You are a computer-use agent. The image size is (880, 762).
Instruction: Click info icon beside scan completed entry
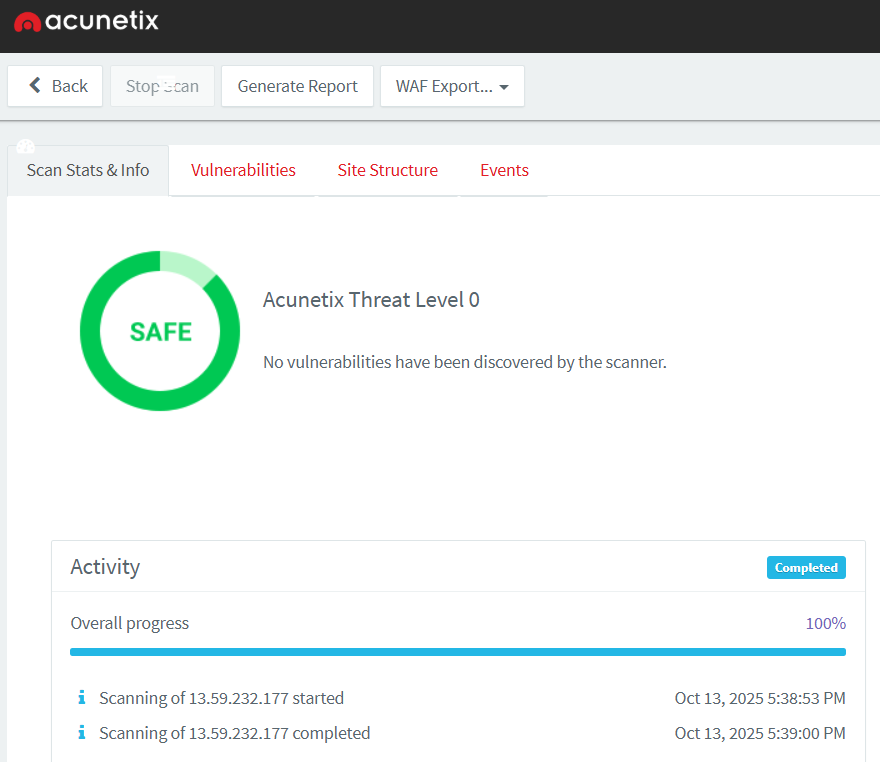[81, 733]
